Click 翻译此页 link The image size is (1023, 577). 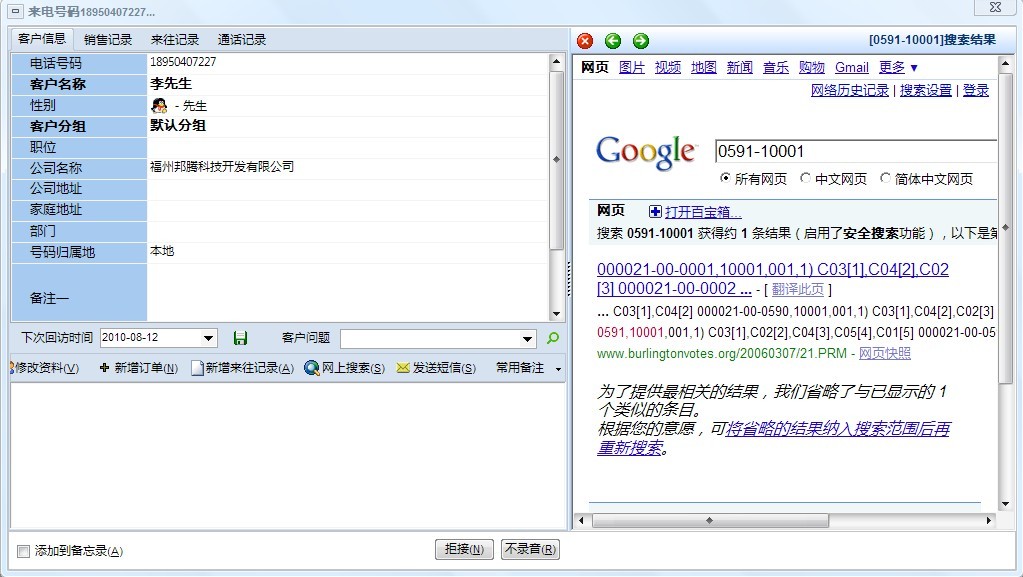tap(798, 289)
